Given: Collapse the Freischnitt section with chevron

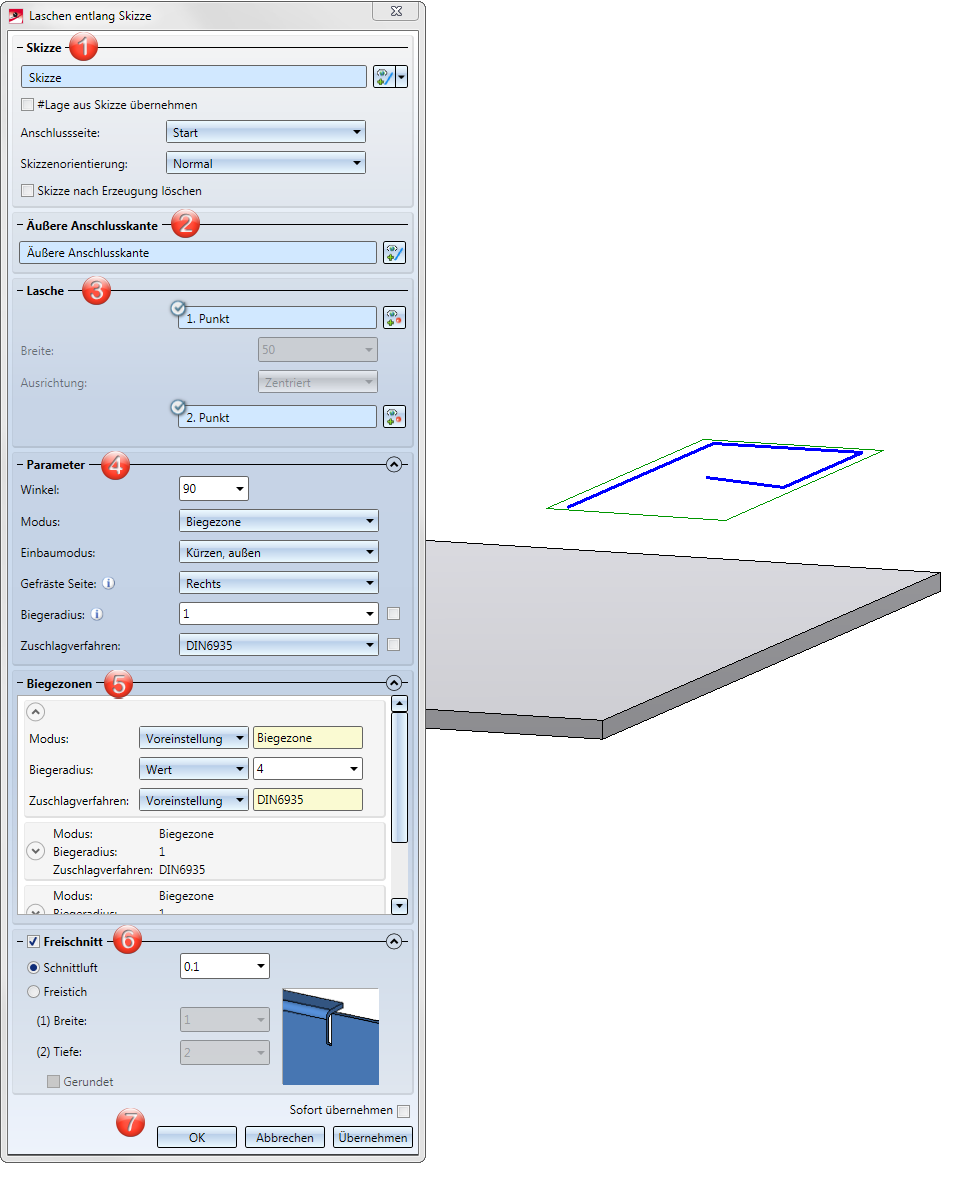Looking at the screenshot, I should pyautogui.click(x=394, y=941).
